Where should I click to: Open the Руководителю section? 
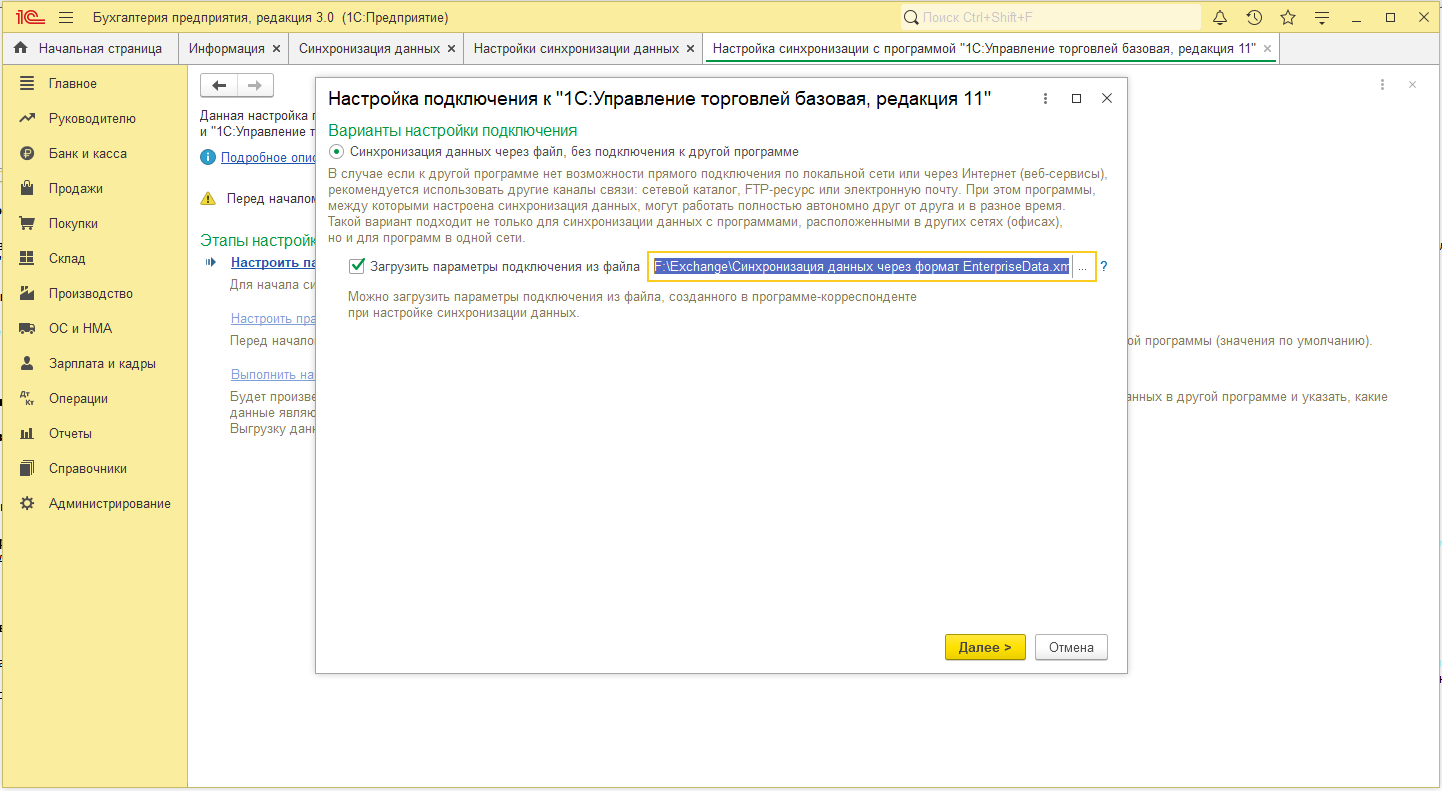click(x=95, y=119)
